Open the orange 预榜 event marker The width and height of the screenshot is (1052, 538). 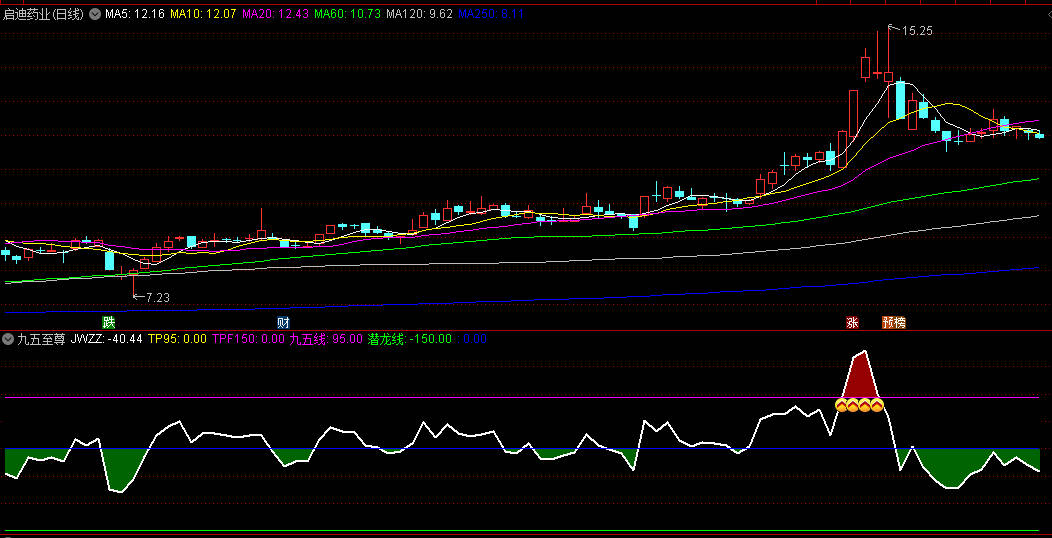893,323
